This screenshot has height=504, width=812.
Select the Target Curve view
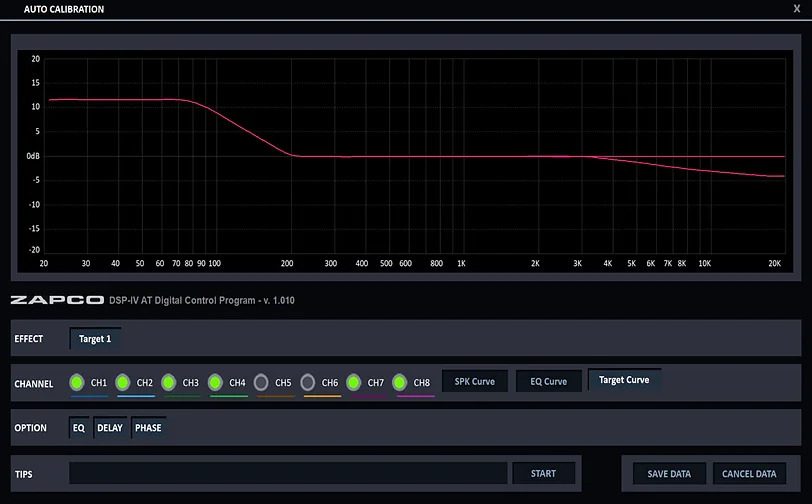[x=624, y=380]
